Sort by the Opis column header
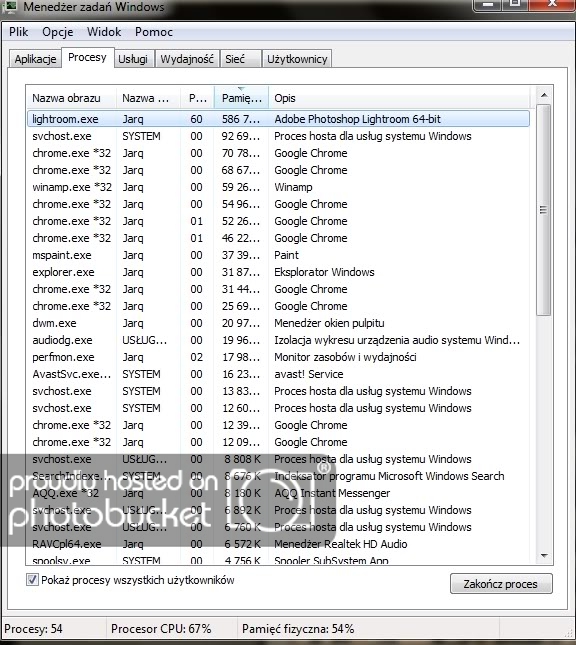Viewport: 576px width, 645px height. 399,98
